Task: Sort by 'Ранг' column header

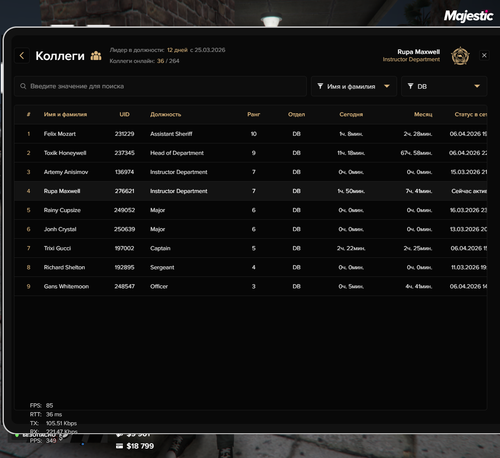Action: pyautogui.click(x=254, y=115)
